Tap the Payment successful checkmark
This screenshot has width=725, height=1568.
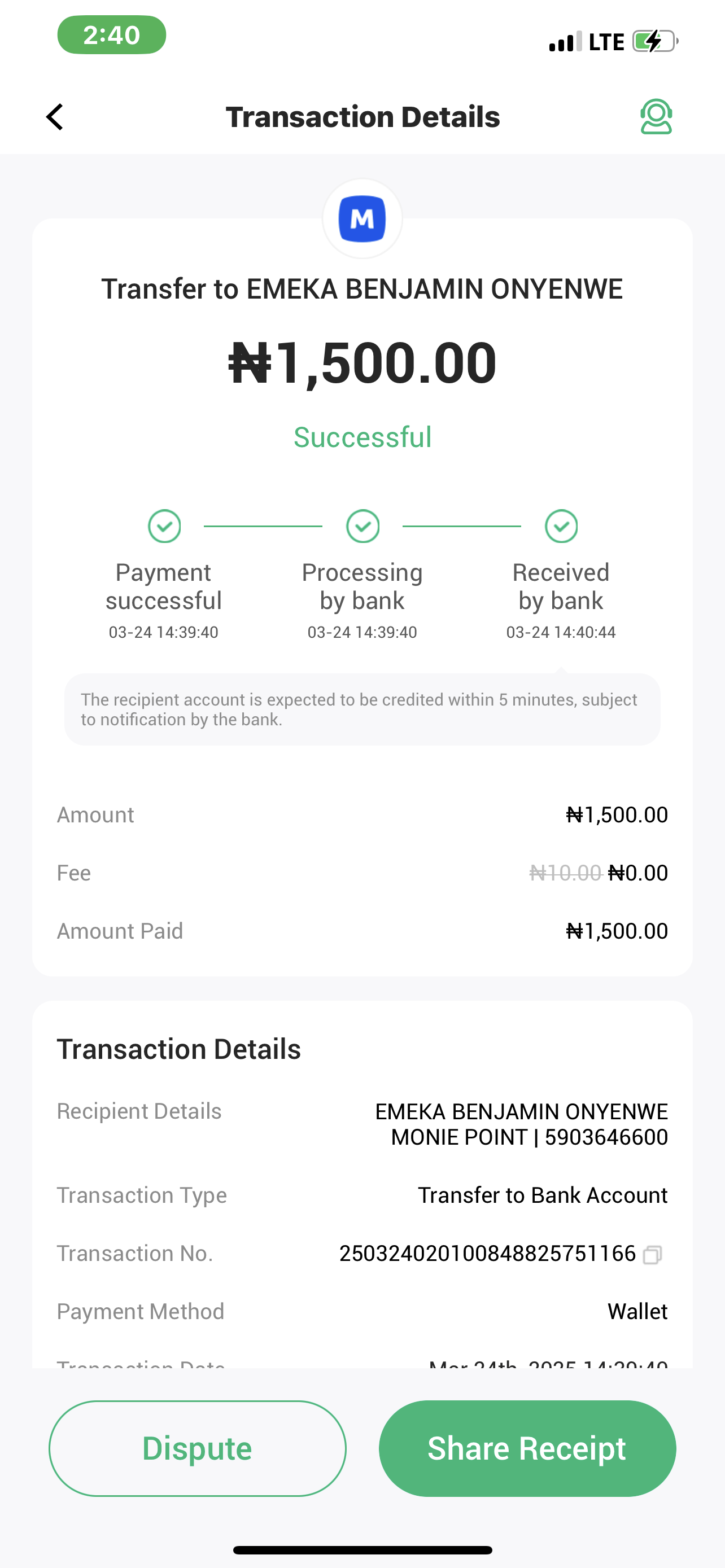click(164, 526)
